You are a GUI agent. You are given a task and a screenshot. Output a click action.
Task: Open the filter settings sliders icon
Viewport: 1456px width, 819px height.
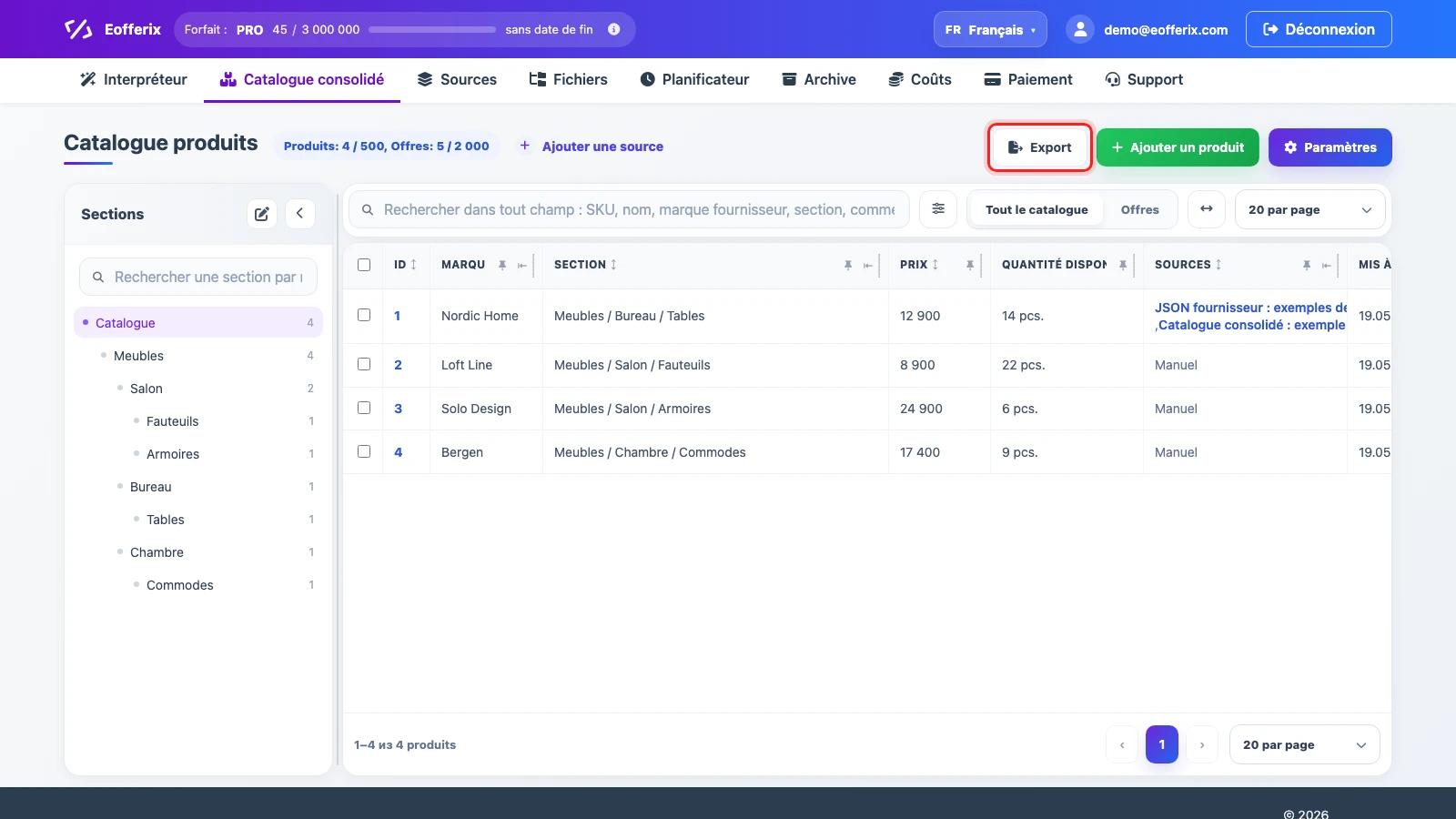[x=938, y=209]
